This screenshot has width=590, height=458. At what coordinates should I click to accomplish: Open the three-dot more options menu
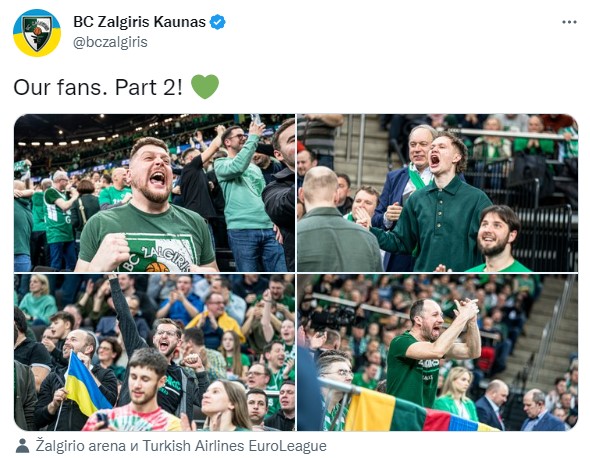click(569, 22)
